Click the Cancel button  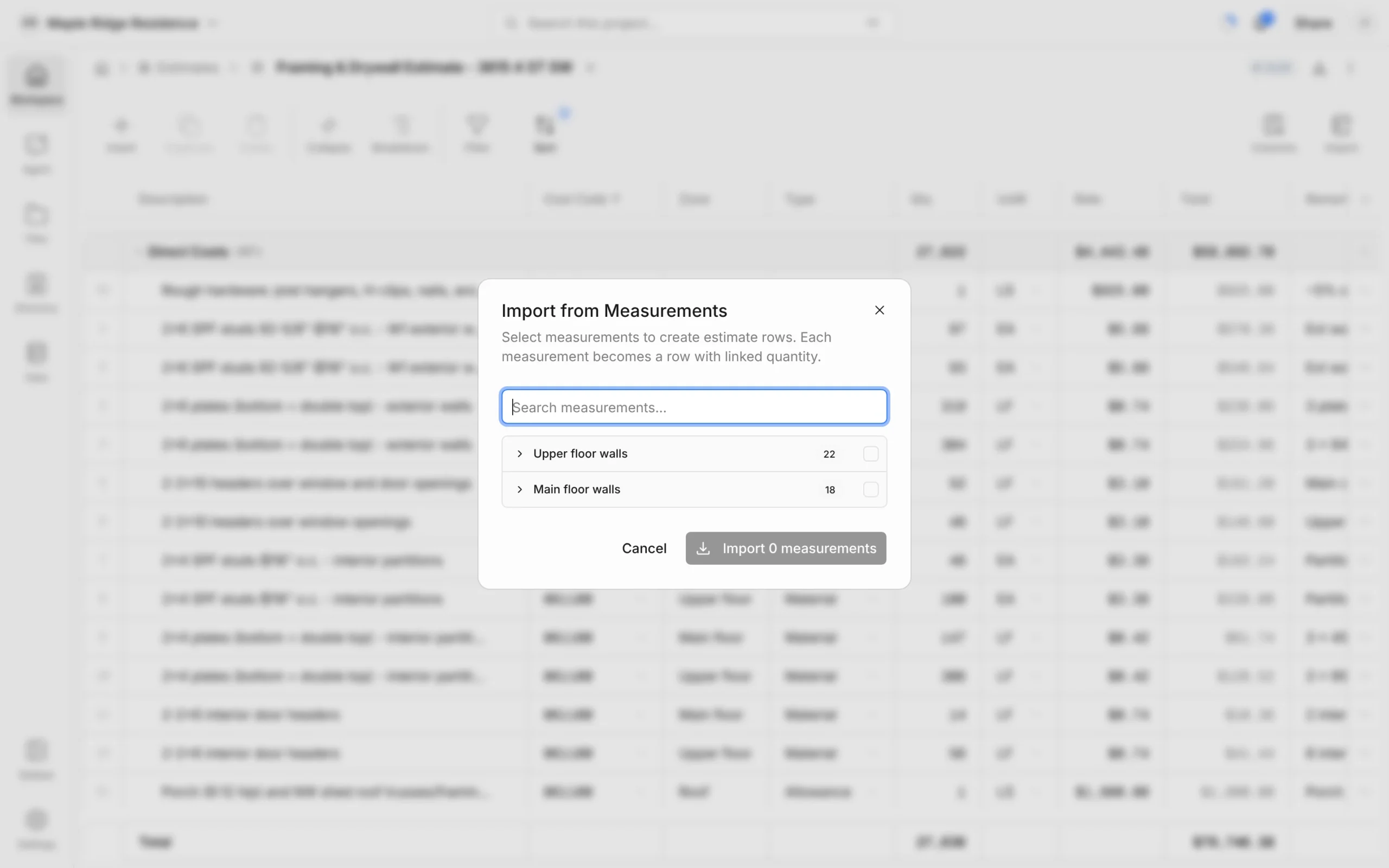tap(644, 548)
